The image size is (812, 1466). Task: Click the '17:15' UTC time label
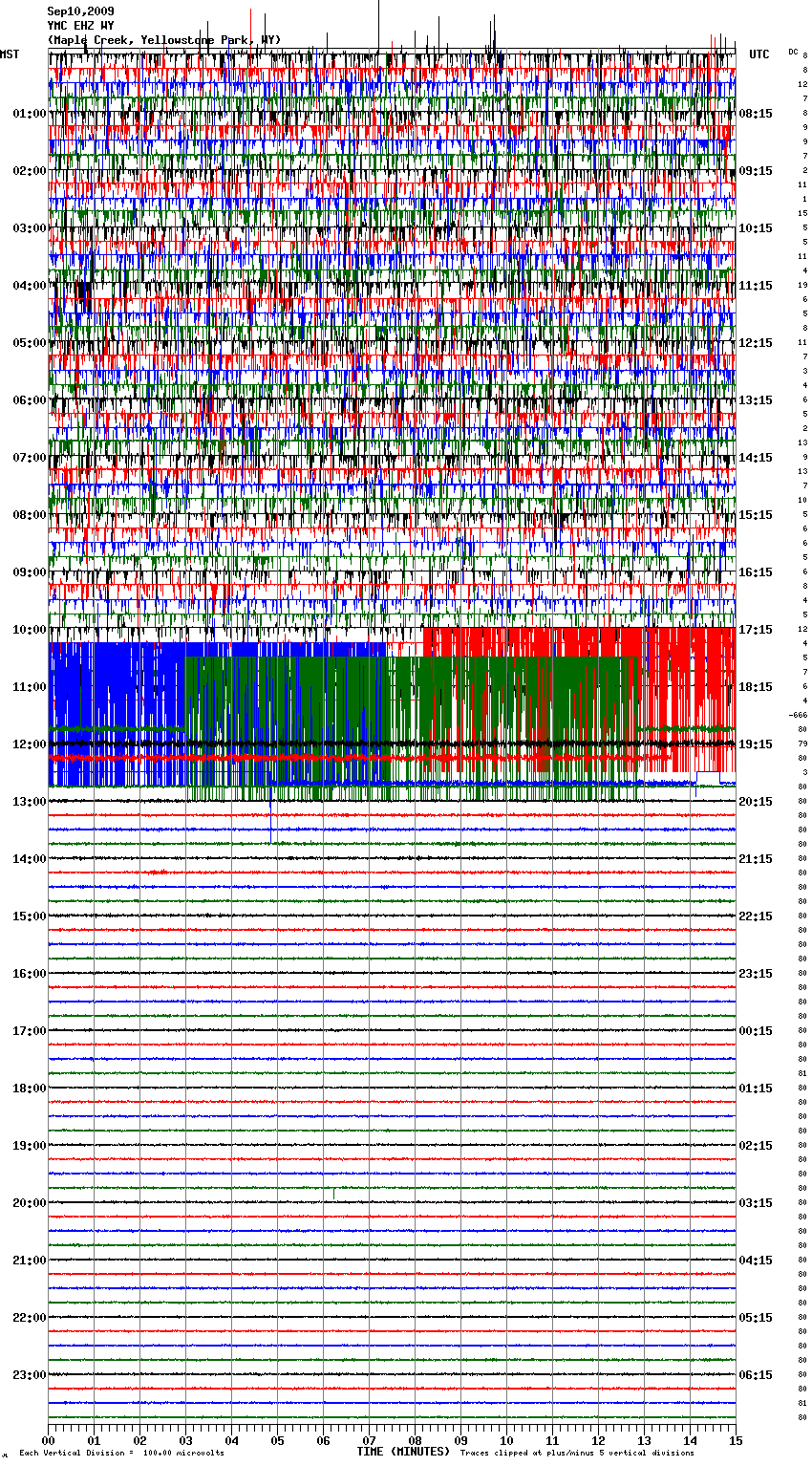click(756, 630)
